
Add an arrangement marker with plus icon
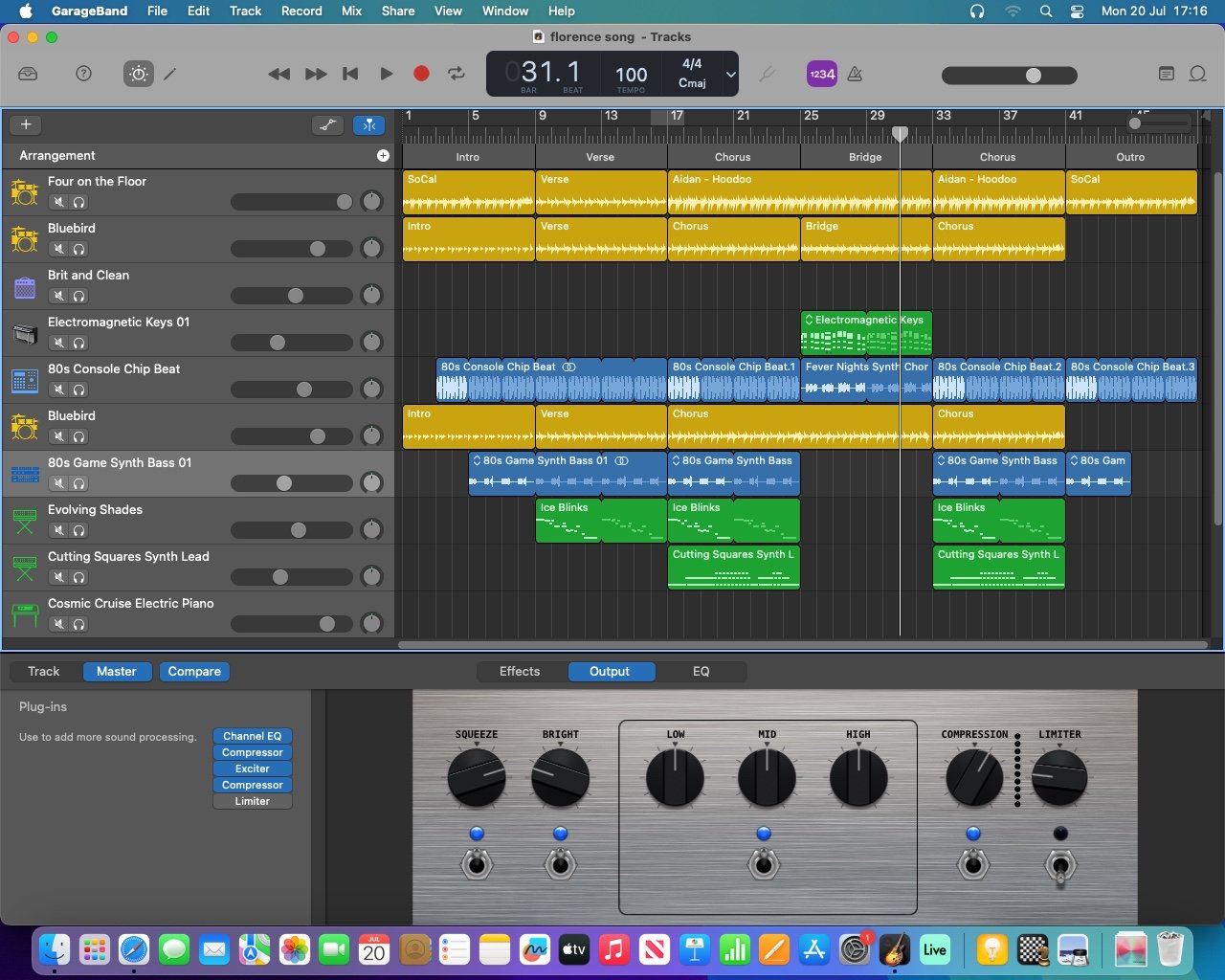(383, 155)
